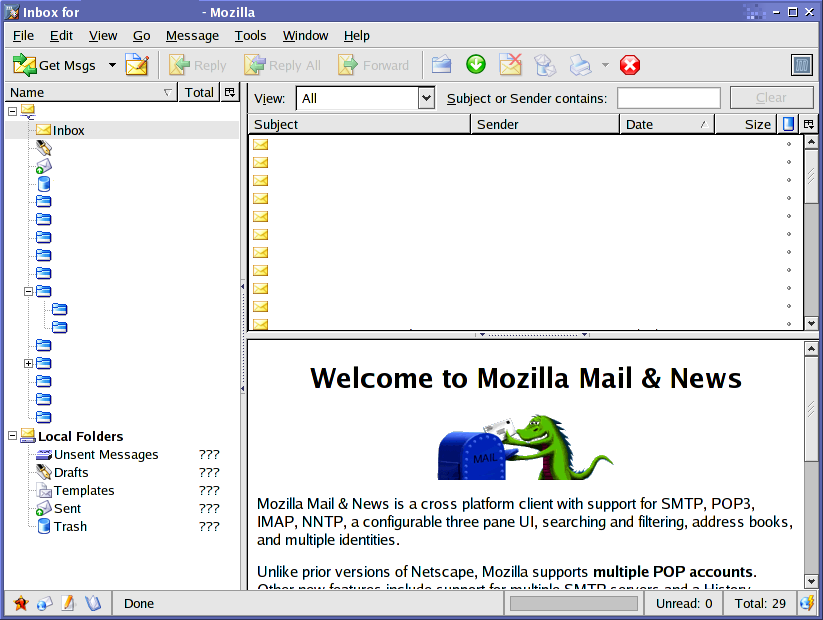
Task: Click the Print printer icon
Action: [581, 65]
